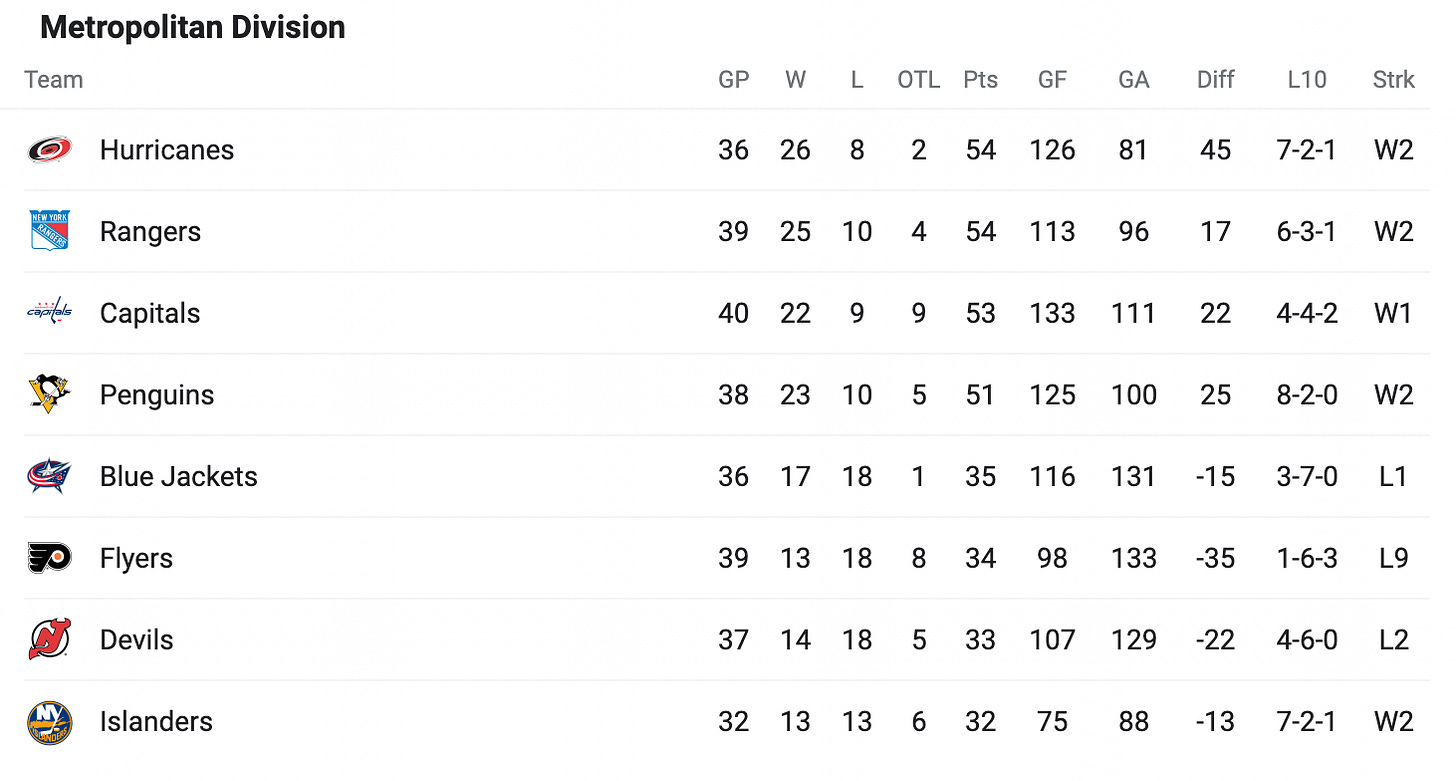Click the Flyers L9 streak value
The width and height of the screenshot is (1456, 781).
pyautogui.click(x=1394, y=558)
